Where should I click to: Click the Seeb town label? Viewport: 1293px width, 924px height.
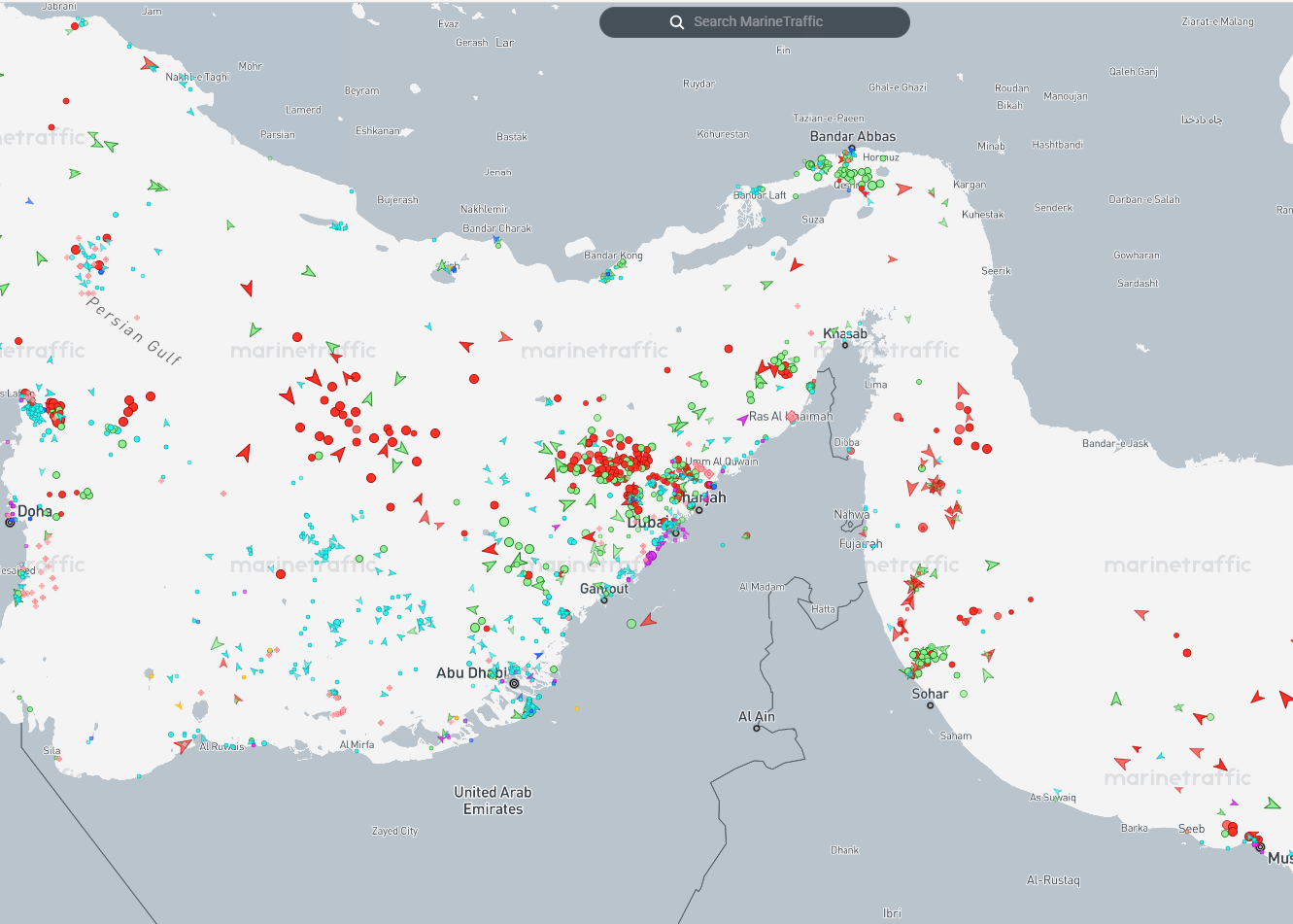tap(1191, 829)
